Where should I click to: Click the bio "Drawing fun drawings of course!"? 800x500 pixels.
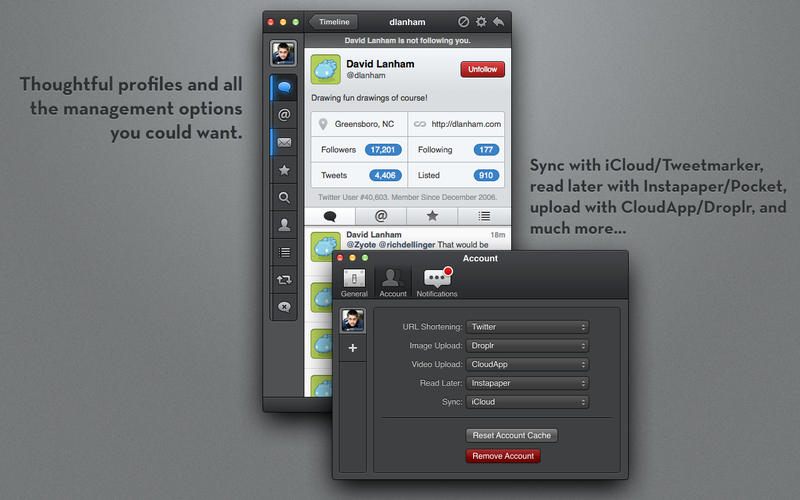coord(369,98)
